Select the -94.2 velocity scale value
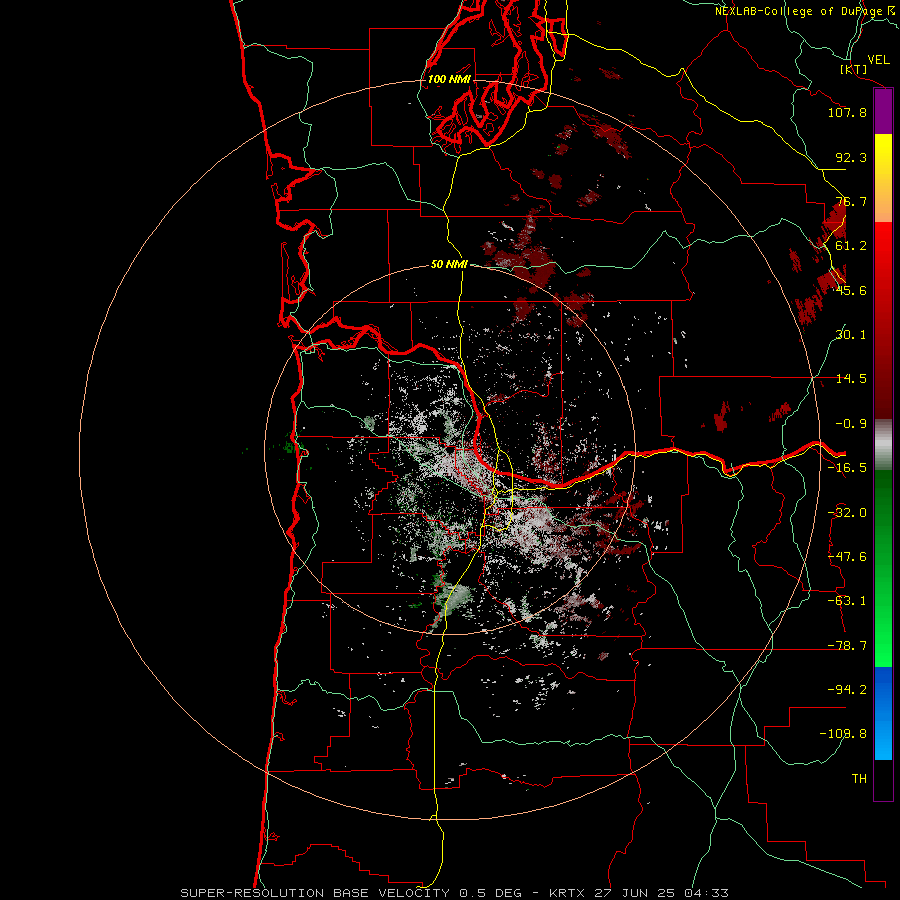The image size is (900, 900). (x=847, y=689)
